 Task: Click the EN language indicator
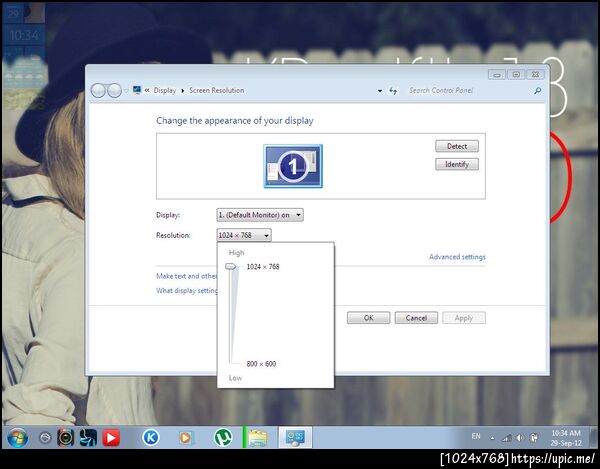(x=476, y=436)
